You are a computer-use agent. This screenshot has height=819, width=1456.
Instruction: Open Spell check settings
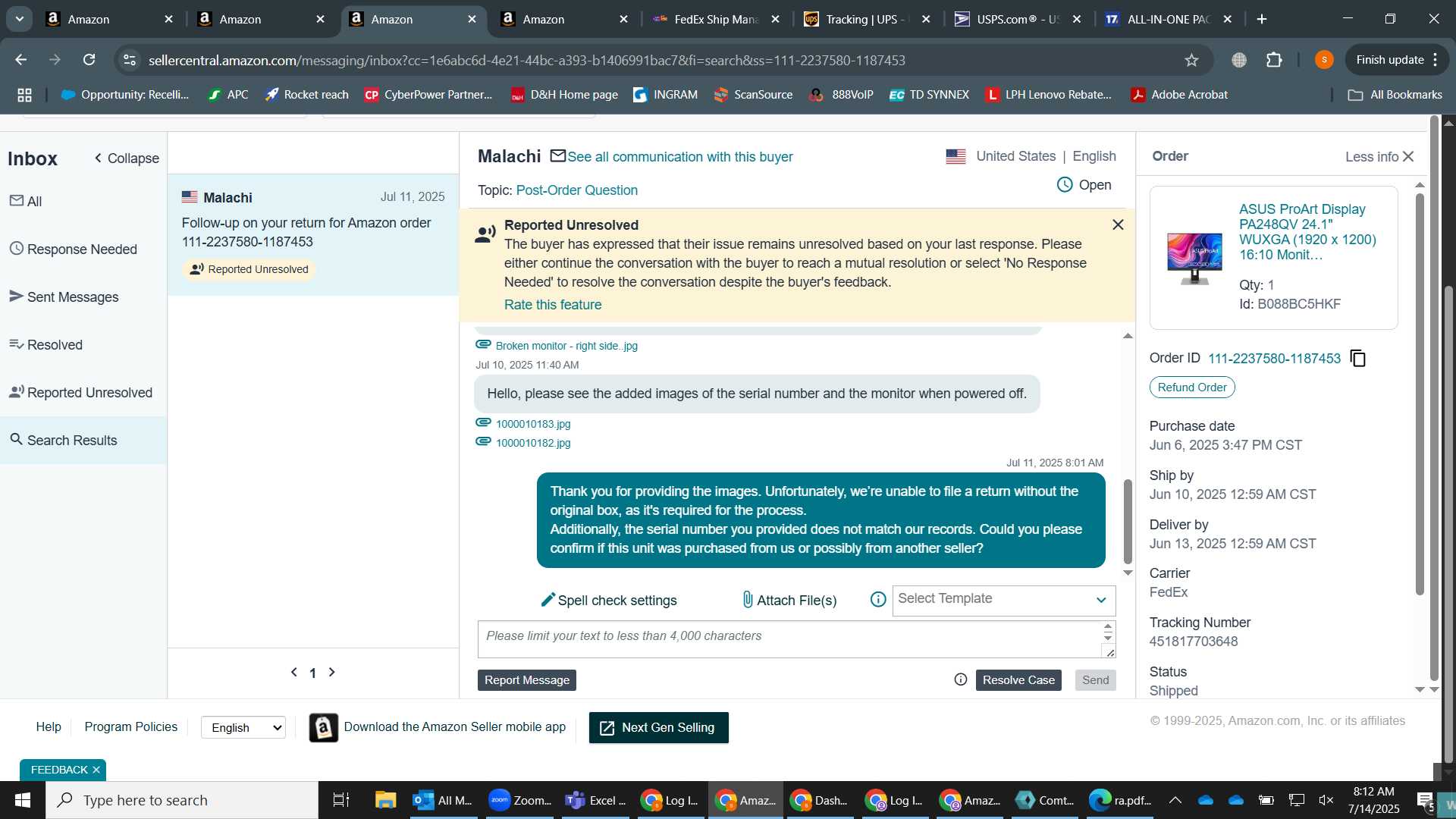[x=609, y=601]
